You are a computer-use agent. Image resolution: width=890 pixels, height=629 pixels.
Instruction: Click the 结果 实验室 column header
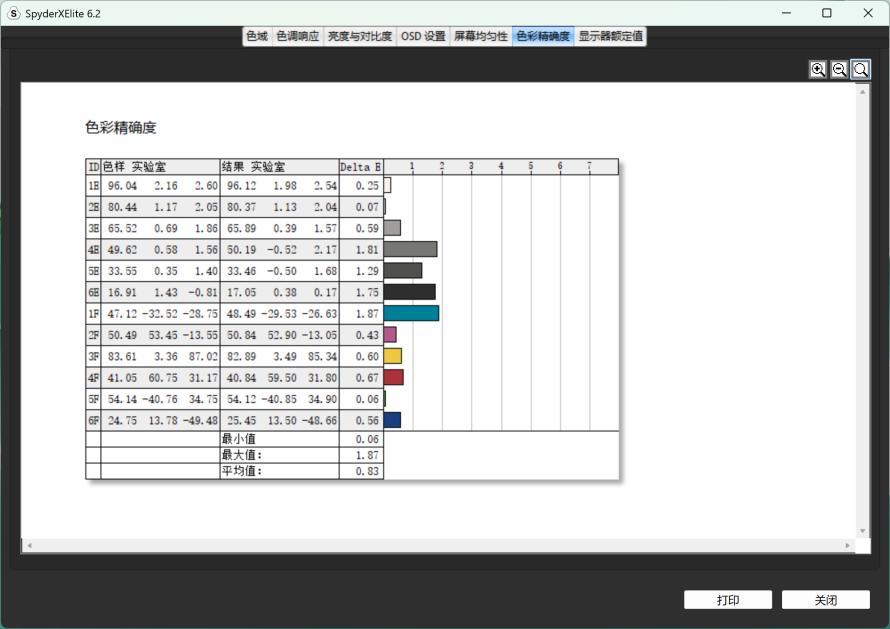pos(279,167)
